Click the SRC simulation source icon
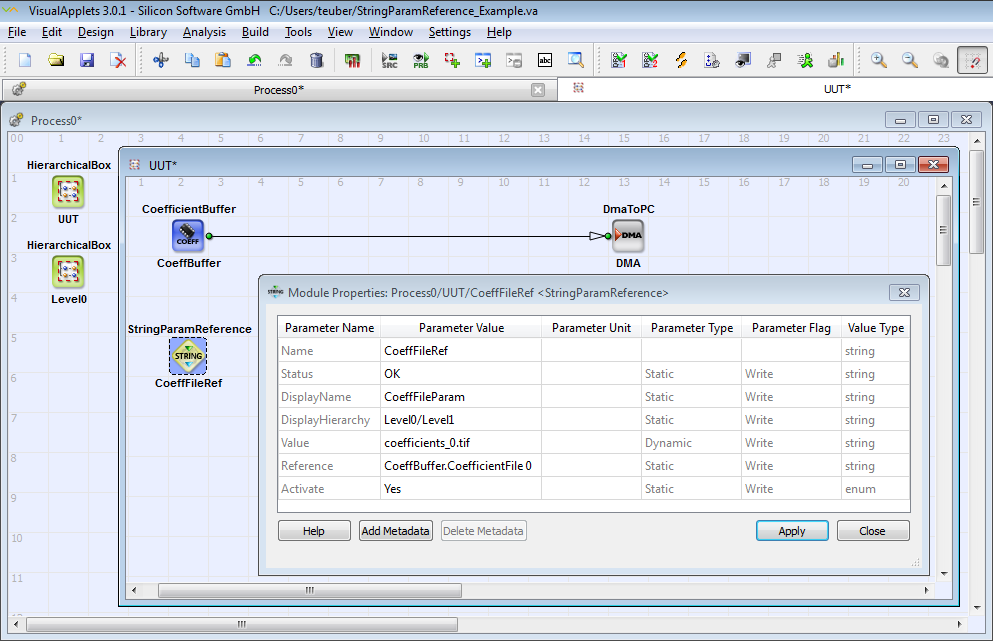The height and width of the screenshot is (641, 993). (x=390, y=60)
